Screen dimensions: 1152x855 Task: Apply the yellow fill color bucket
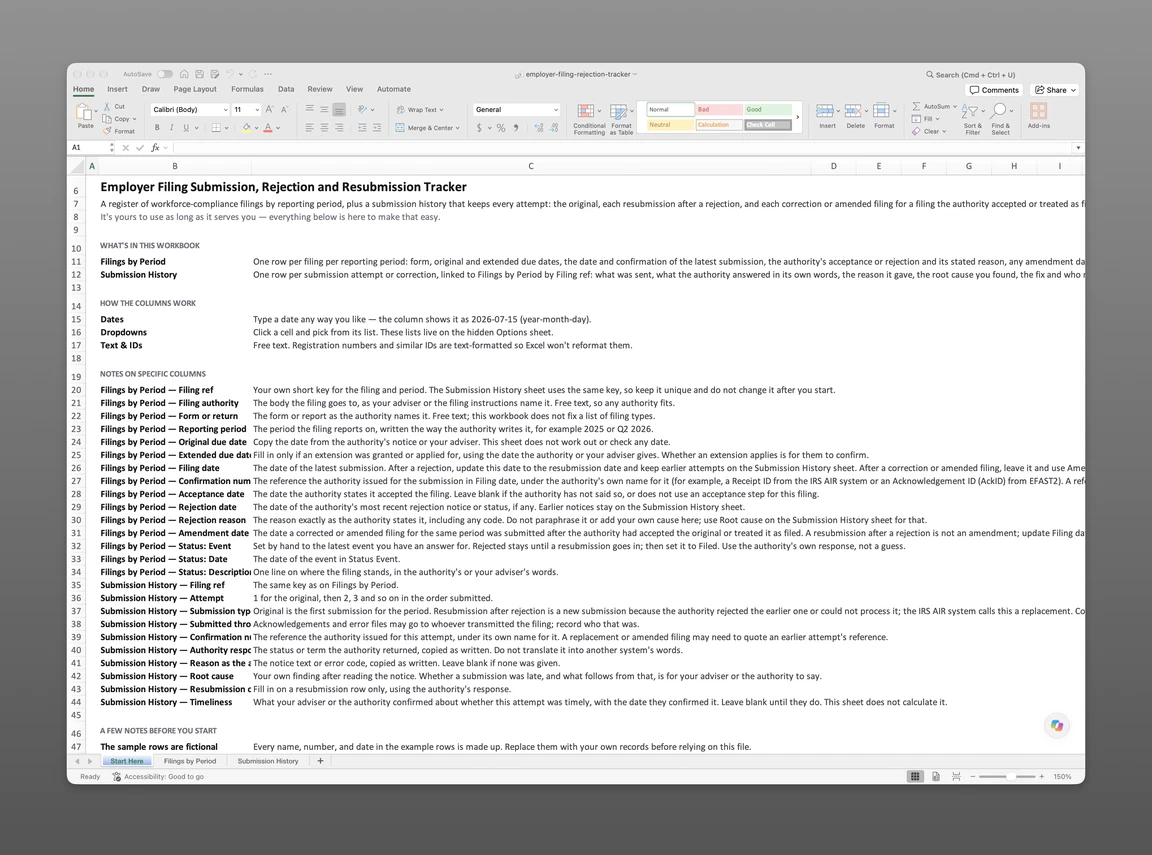point(247,128)
